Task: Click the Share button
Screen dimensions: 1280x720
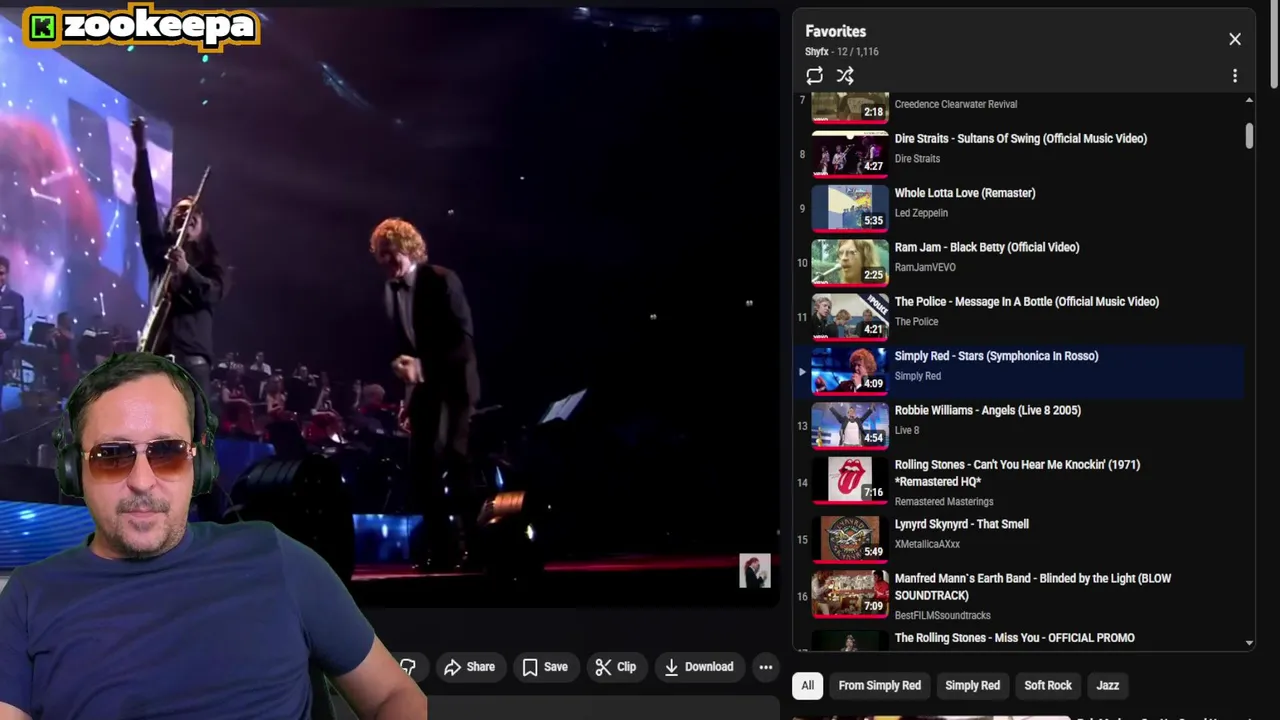Action: coord(469,667)
